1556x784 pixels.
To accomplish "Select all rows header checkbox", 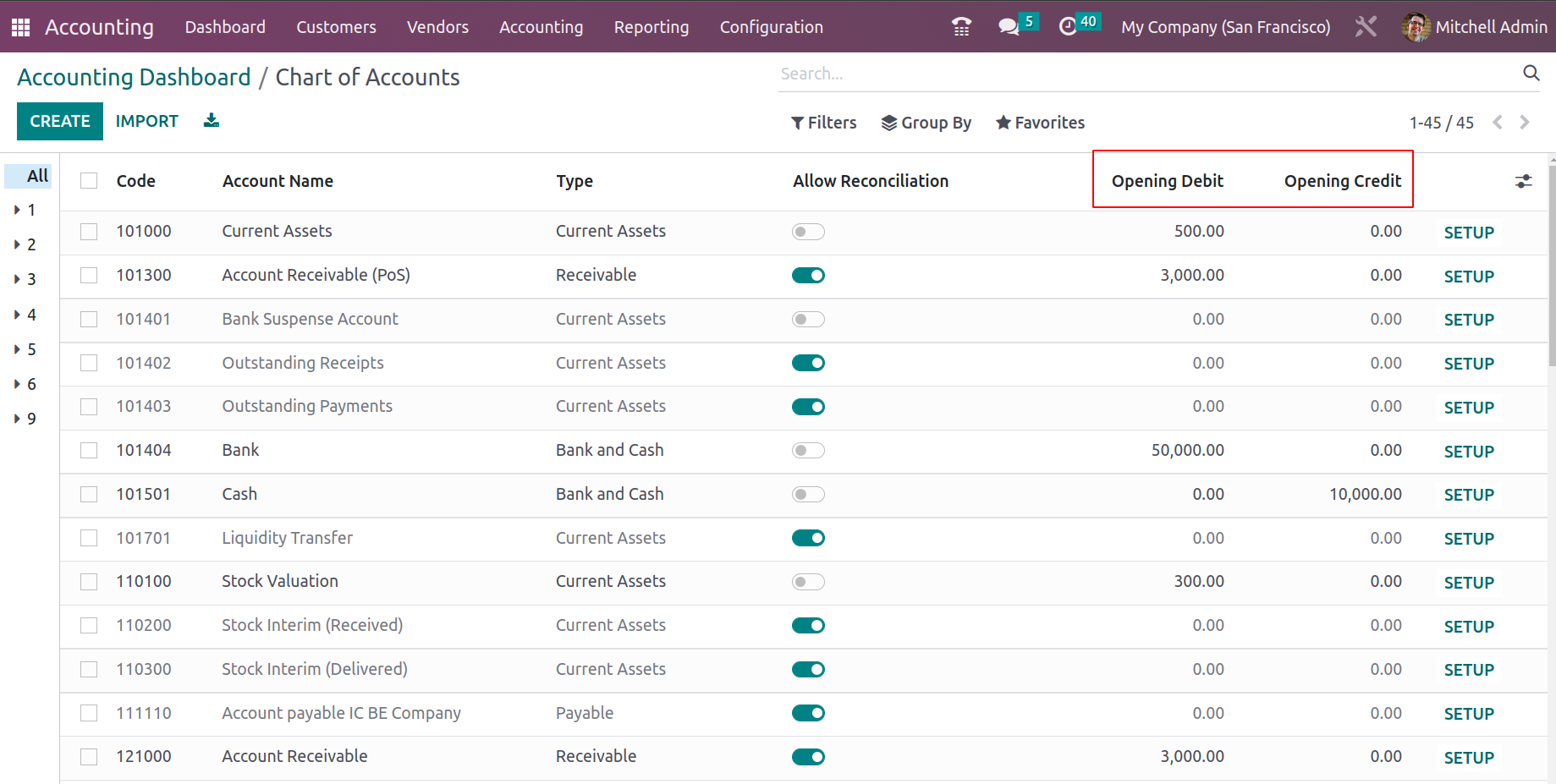I will click(x=89, y=181).
